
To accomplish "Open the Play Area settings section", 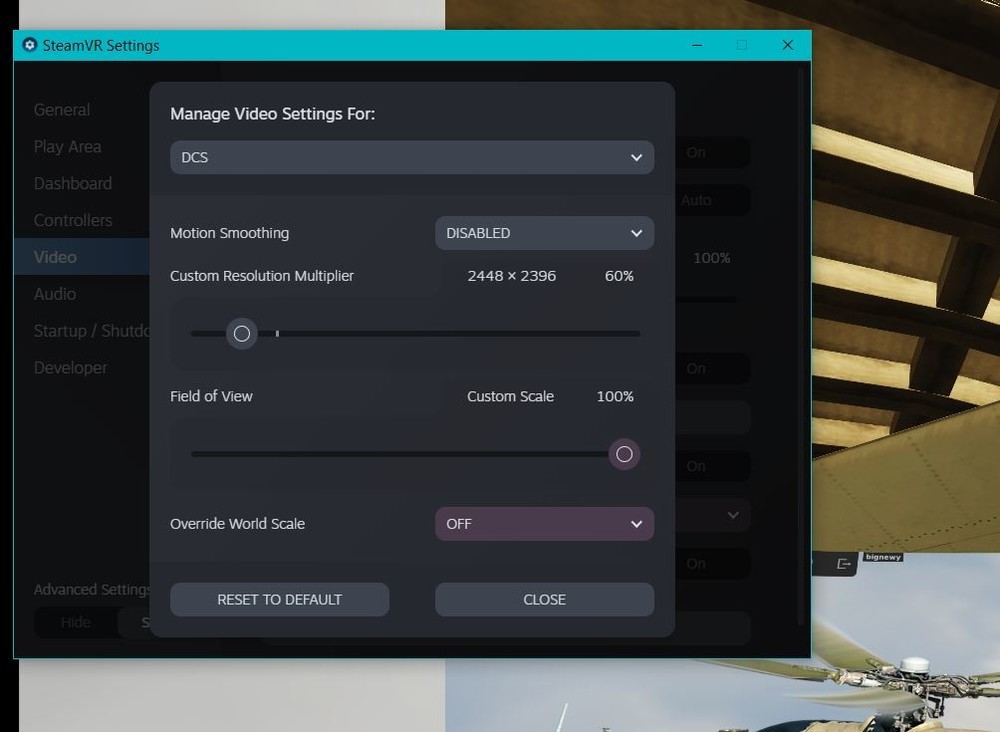I will tap(67, 146).
